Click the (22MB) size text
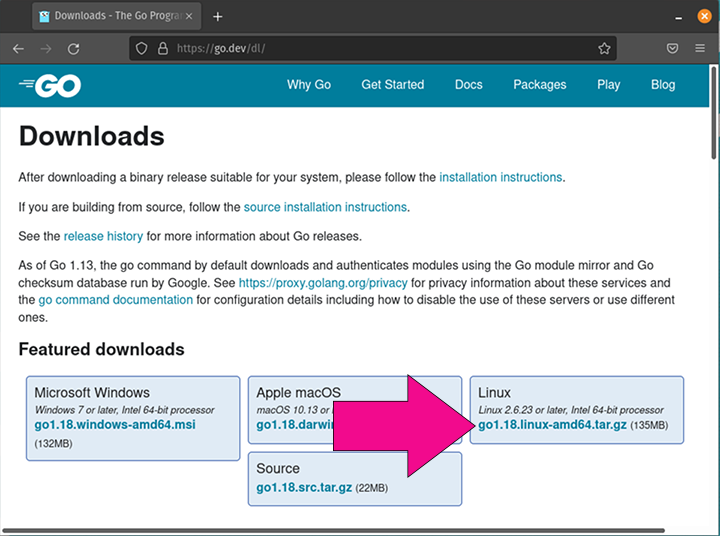720x536 pixels. pyautogui.click(x=371, y=488)
